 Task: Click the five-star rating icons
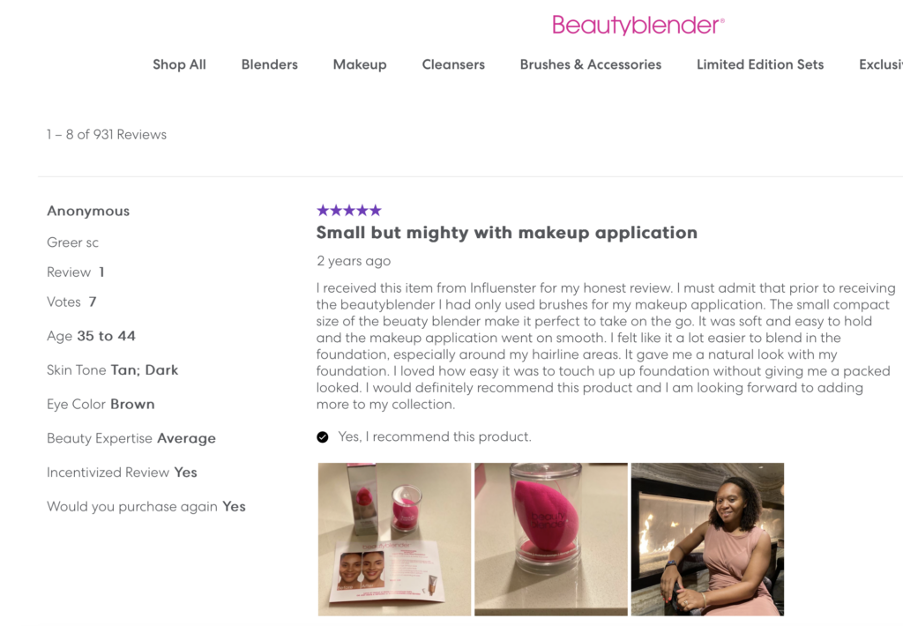click(349, 210)
